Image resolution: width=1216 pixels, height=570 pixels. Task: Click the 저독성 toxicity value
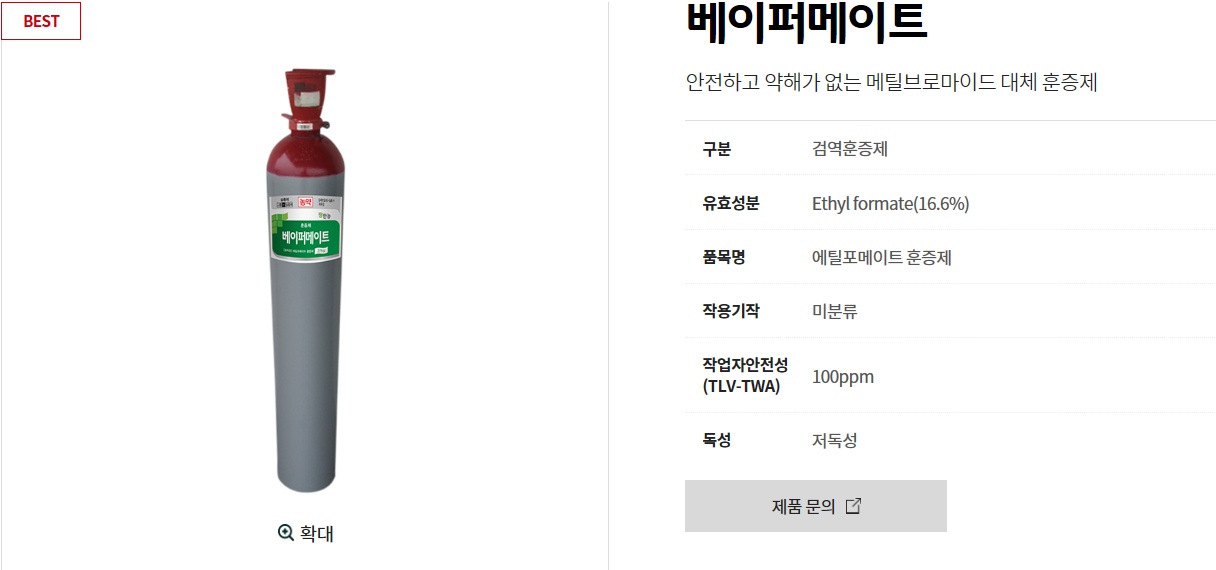[x=835, y=440]
